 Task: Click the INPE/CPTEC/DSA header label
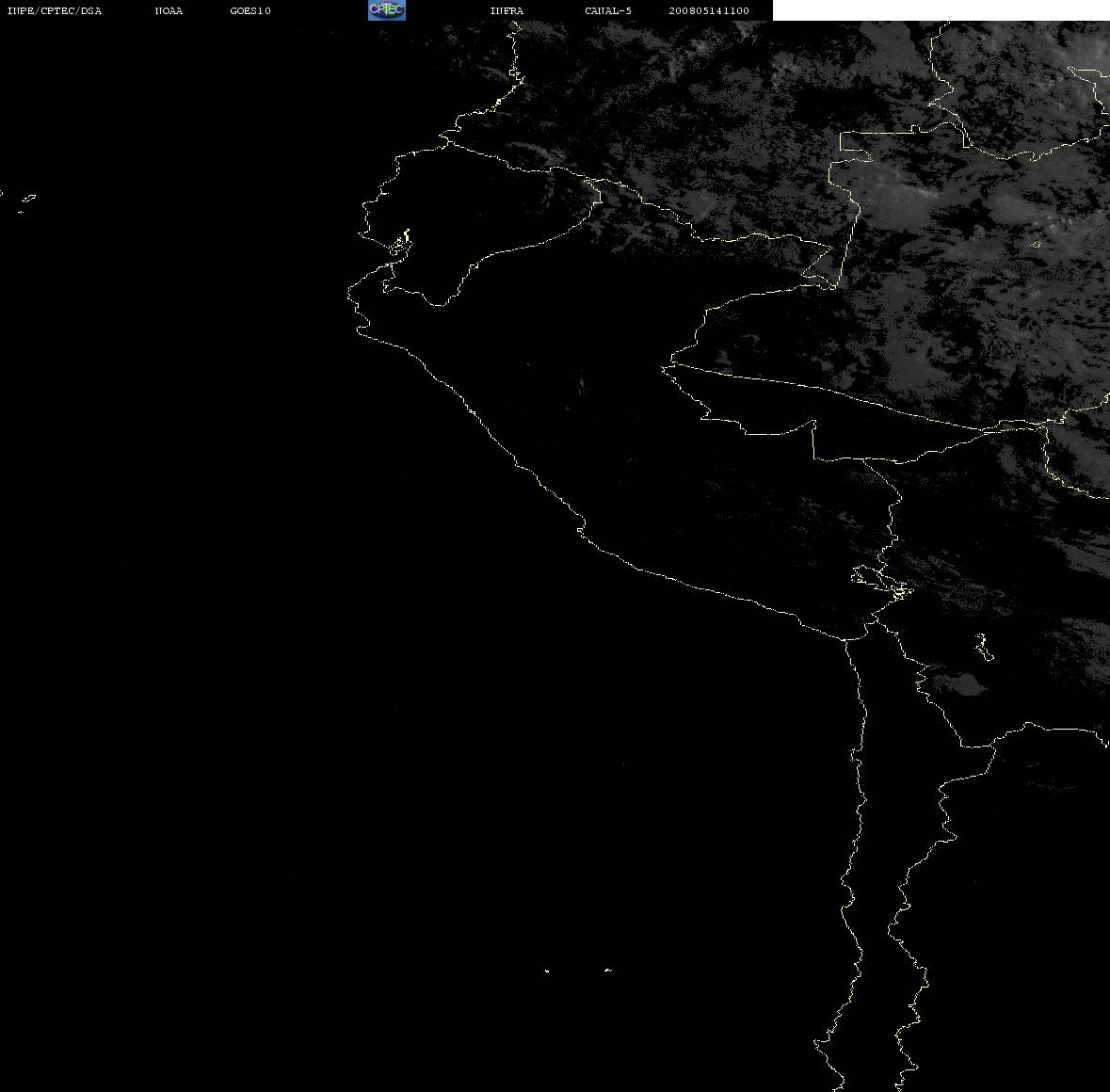[55, 10]
